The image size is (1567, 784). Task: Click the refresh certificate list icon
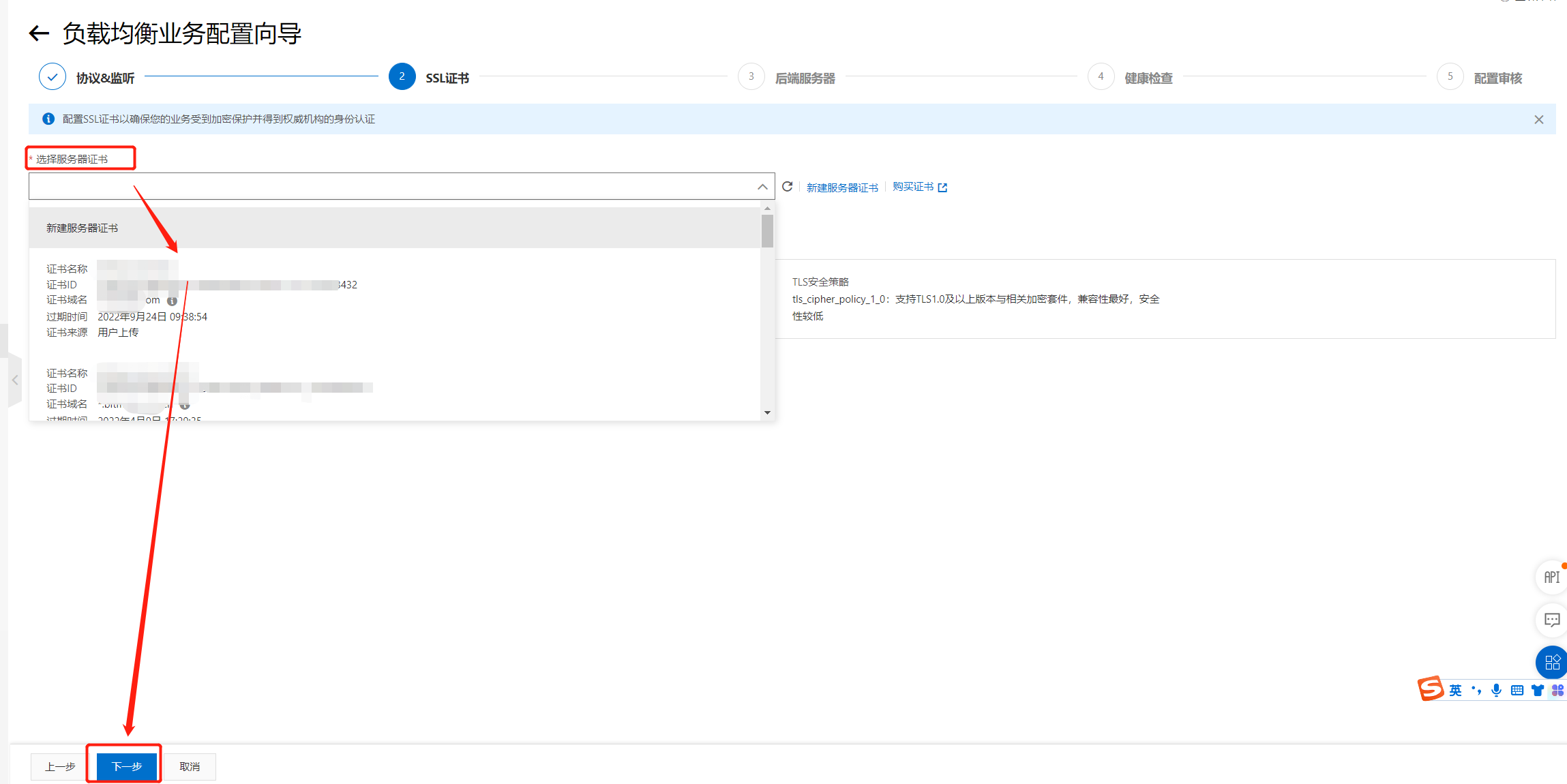coord(787,187)
